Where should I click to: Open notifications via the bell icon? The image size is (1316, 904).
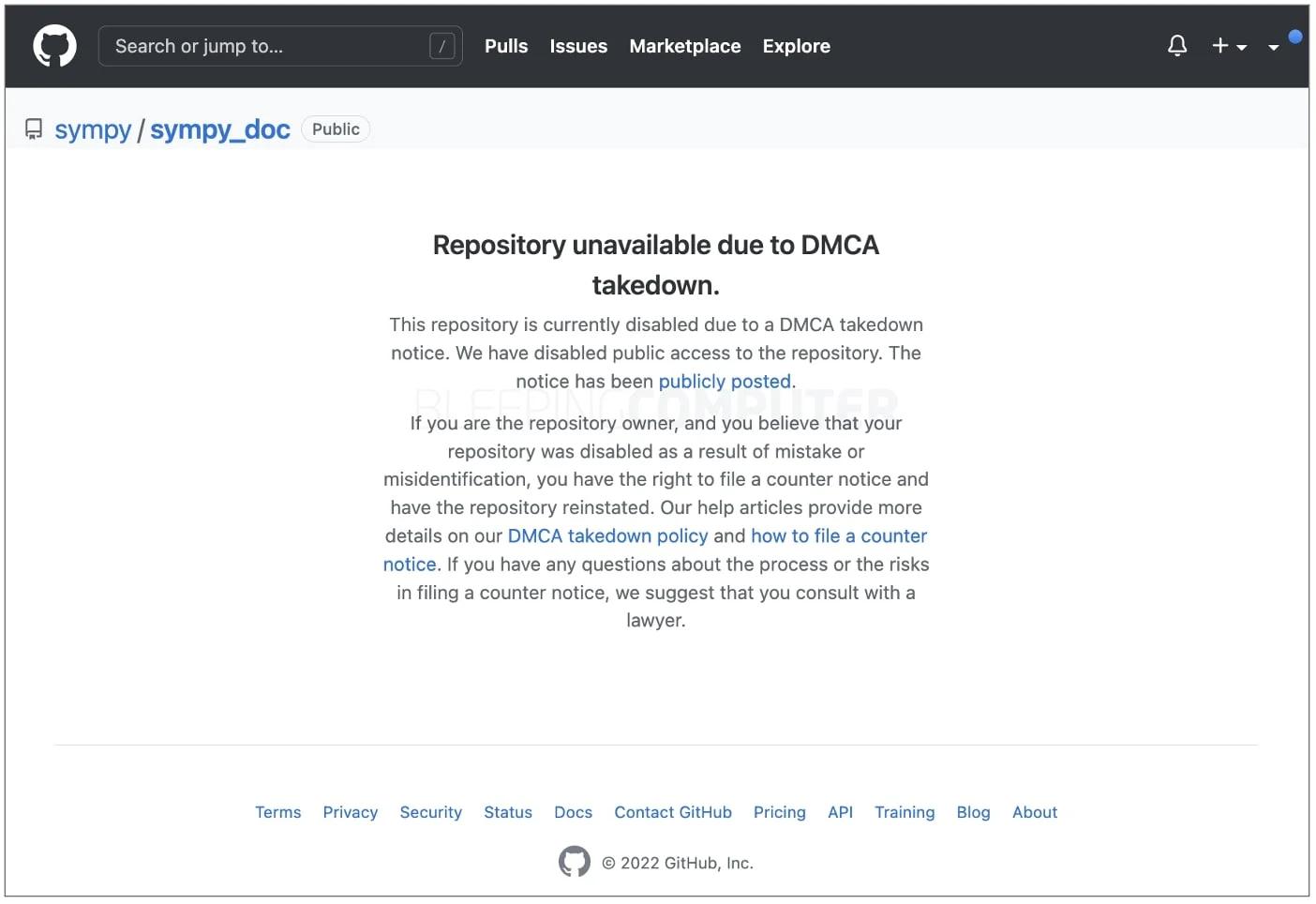click(1177, 45)
